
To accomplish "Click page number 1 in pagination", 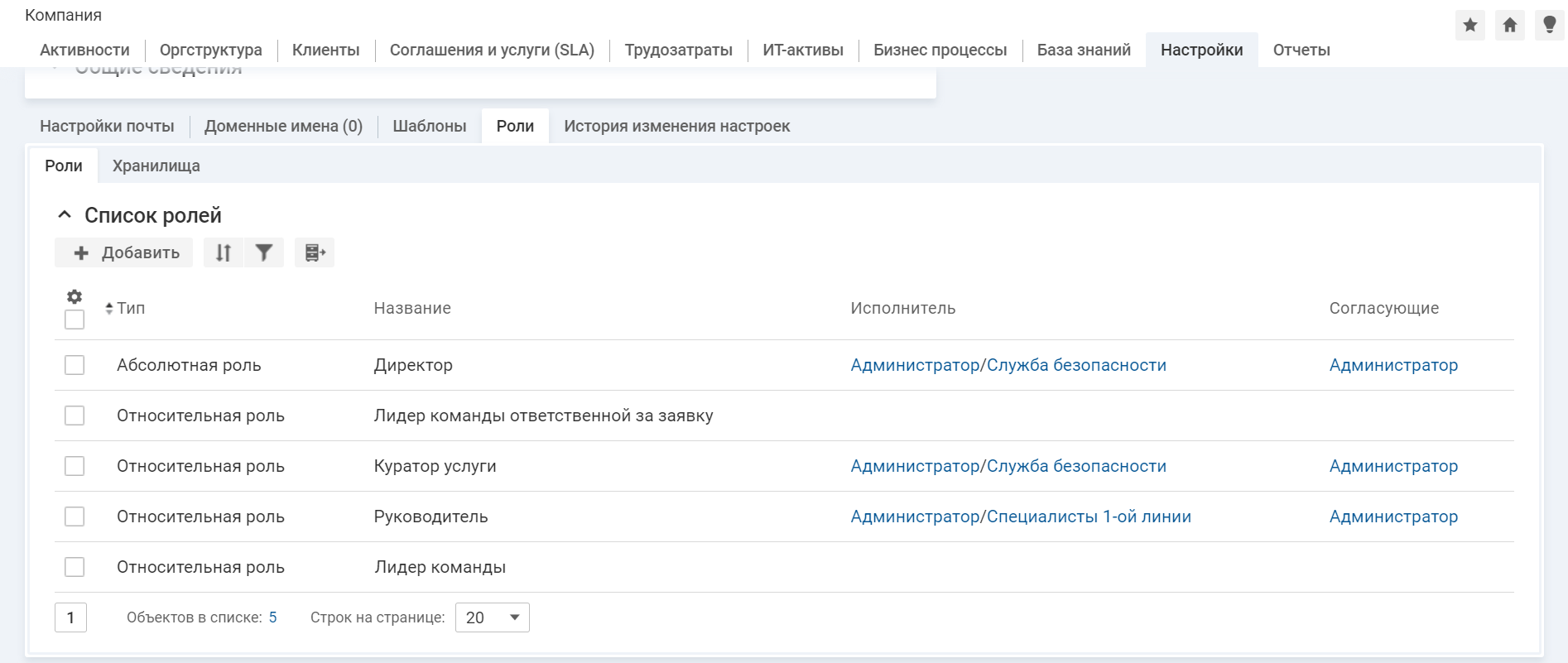I will coord(71,617).
